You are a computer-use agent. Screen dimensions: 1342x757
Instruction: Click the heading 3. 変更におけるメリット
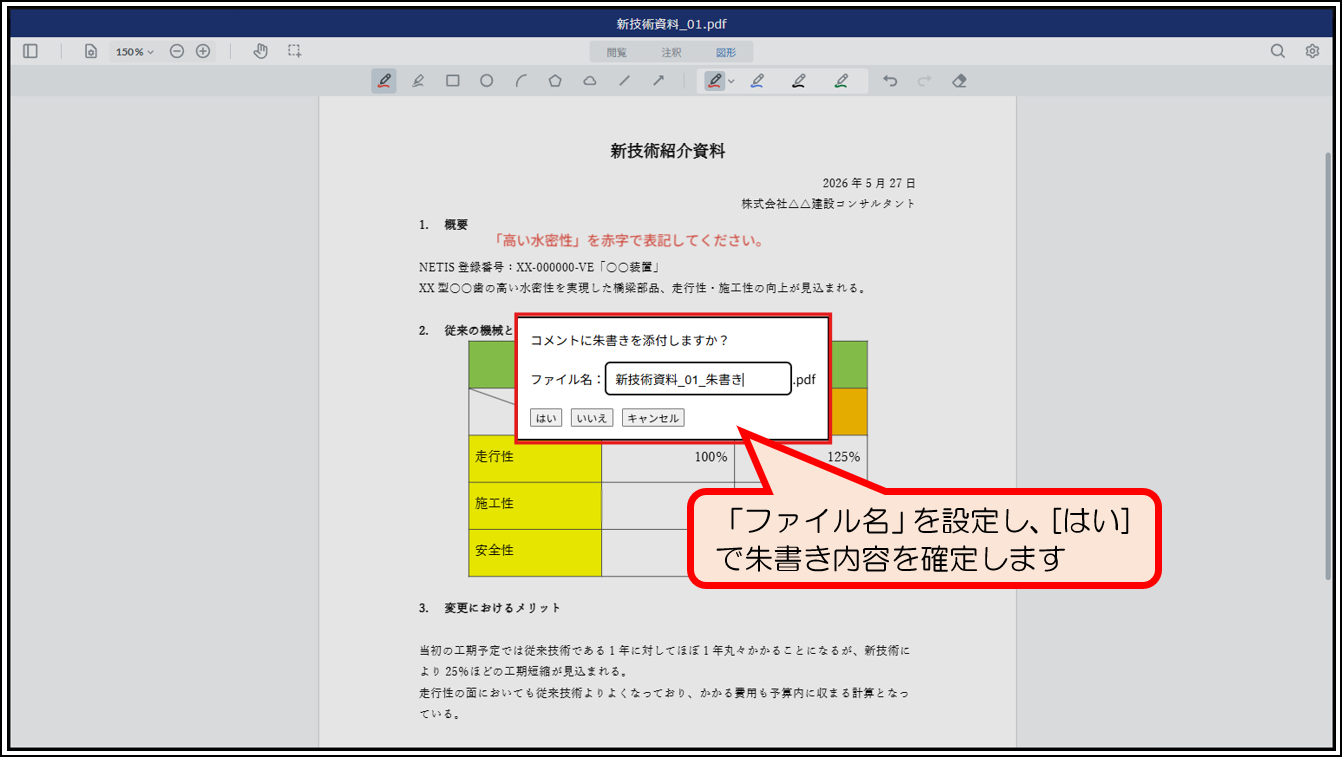click(x=490, y=608)
